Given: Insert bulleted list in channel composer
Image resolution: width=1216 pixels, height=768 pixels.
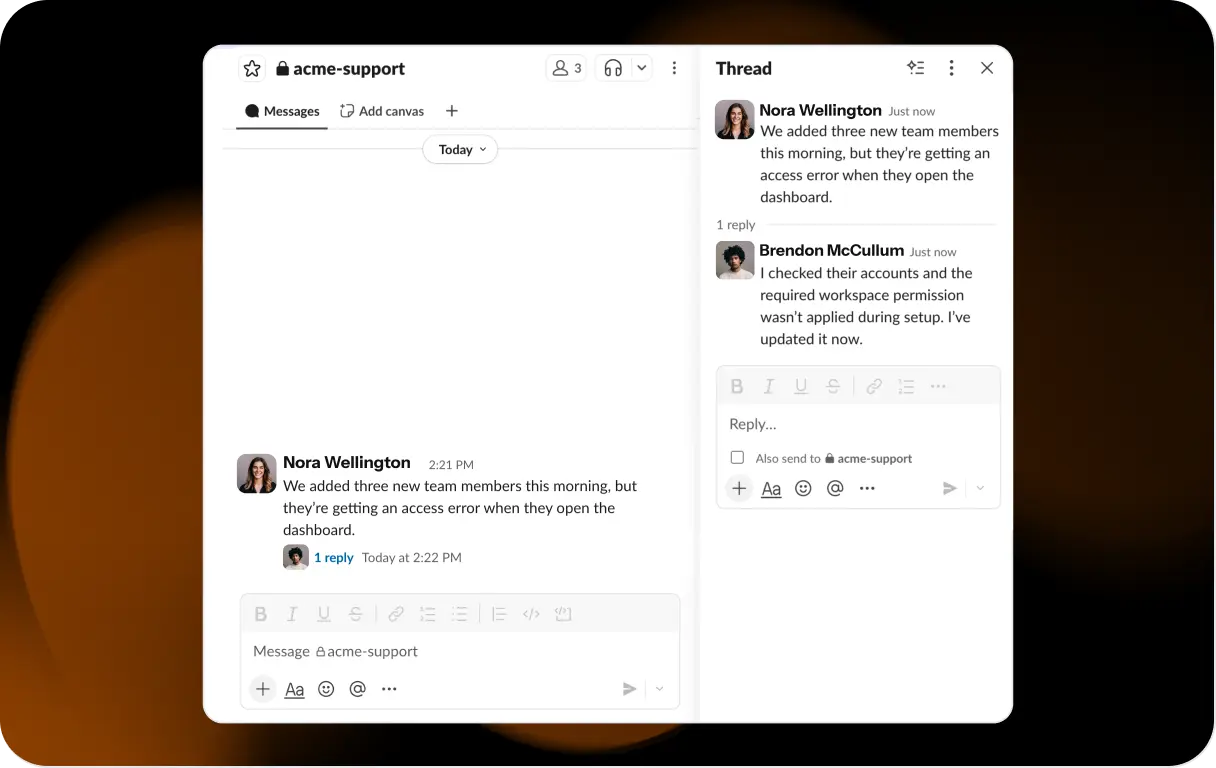Looking at the screenshot, I should [x=459, y=614].
